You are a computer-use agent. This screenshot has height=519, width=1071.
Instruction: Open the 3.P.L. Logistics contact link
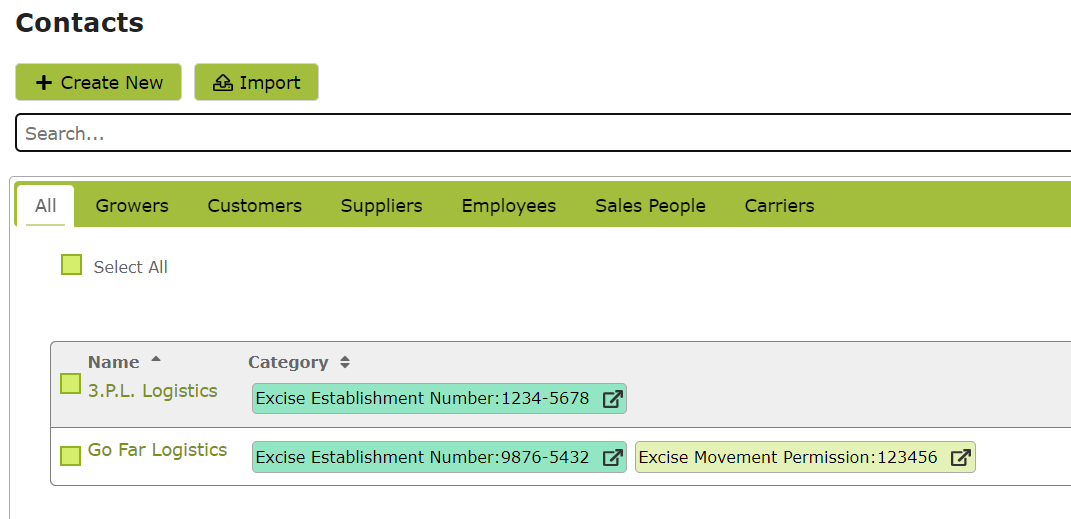click(153, 391)
